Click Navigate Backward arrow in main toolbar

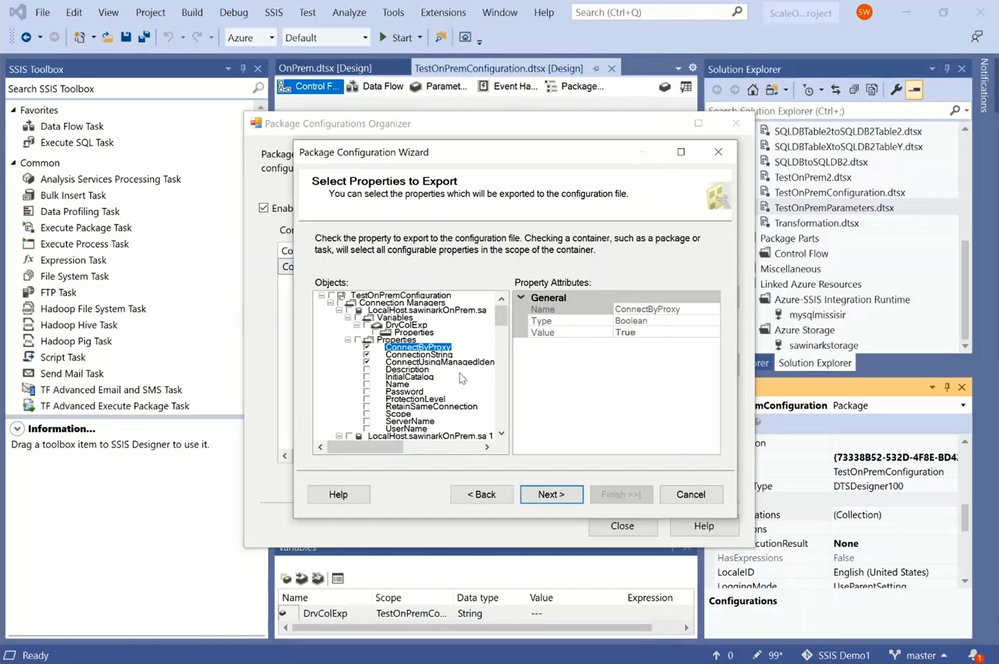26,38
